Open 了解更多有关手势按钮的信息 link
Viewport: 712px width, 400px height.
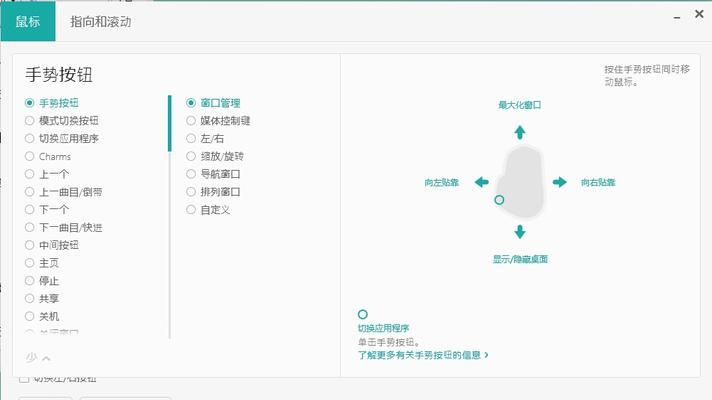pyautogui.click(x=423, y=355)
